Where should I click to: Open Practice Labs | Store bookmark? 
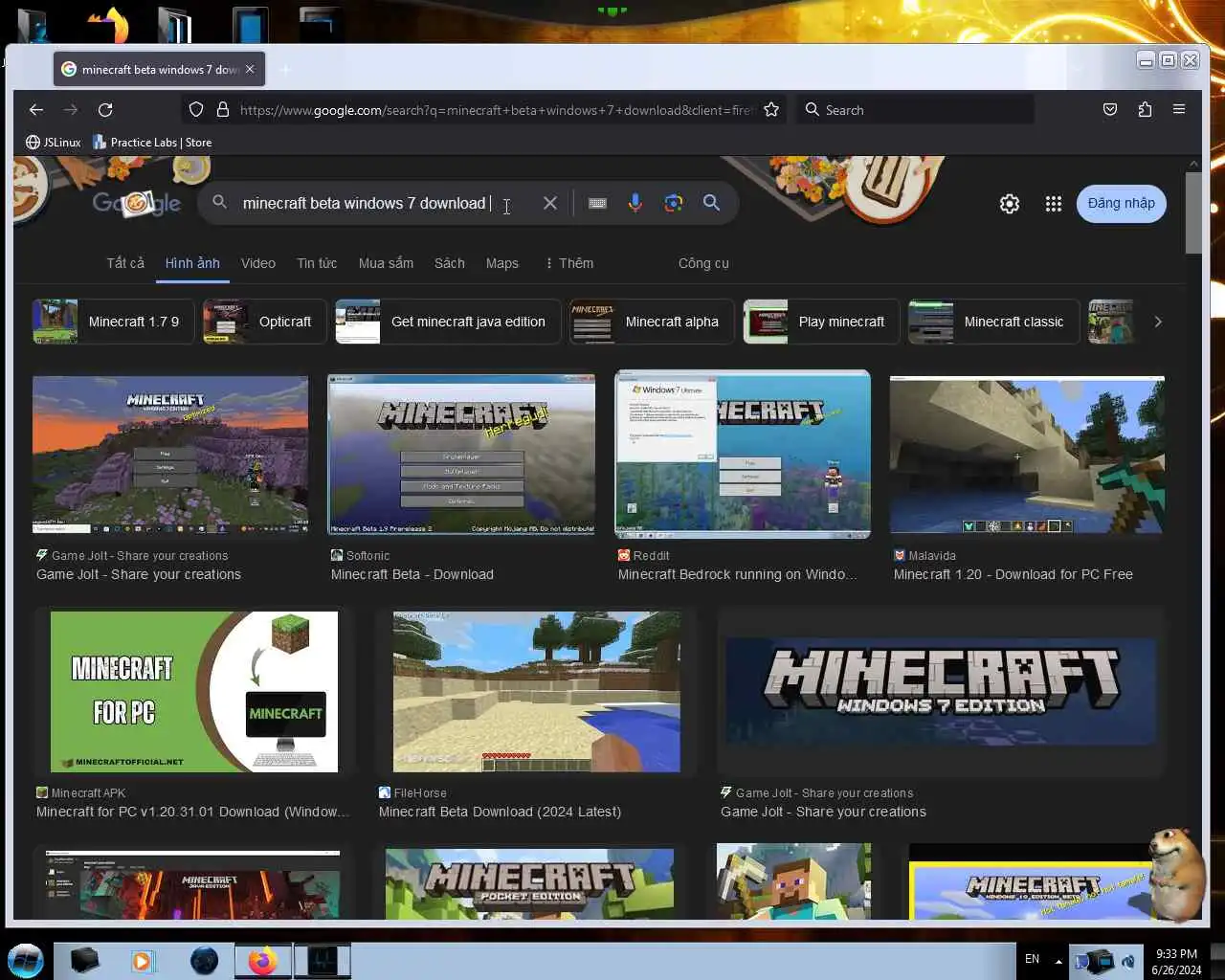152,143
